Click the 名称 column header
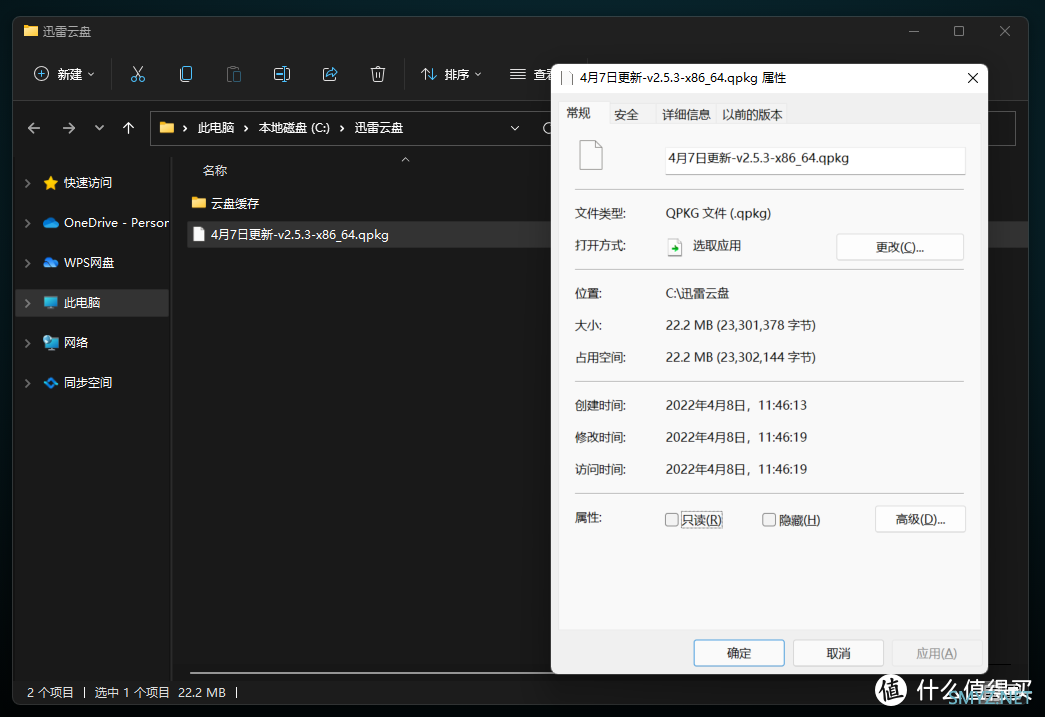The height and width of the screenshot is (717, 1045). tap(215, 171)
